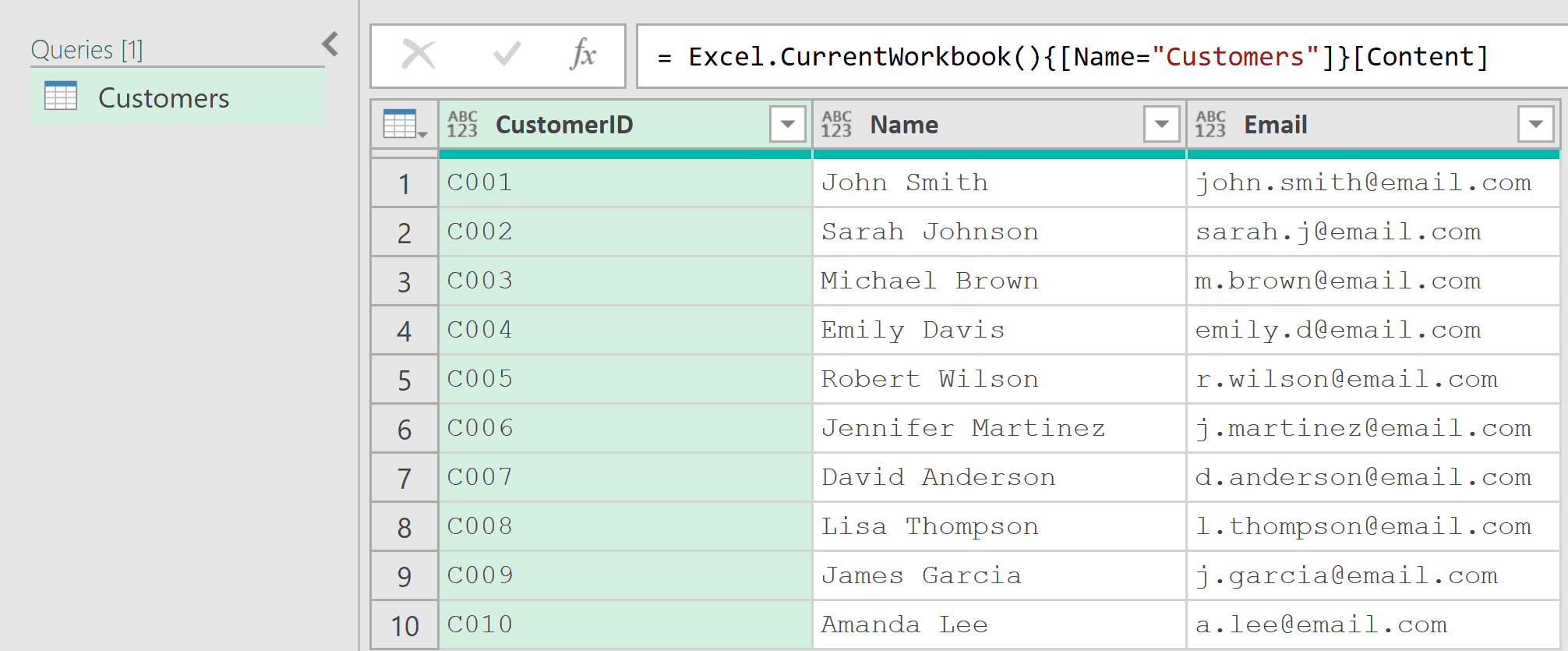The width and height of the screenshot is (1568, 651).
Task: Select row number 5
Action: tap(404, 380)
